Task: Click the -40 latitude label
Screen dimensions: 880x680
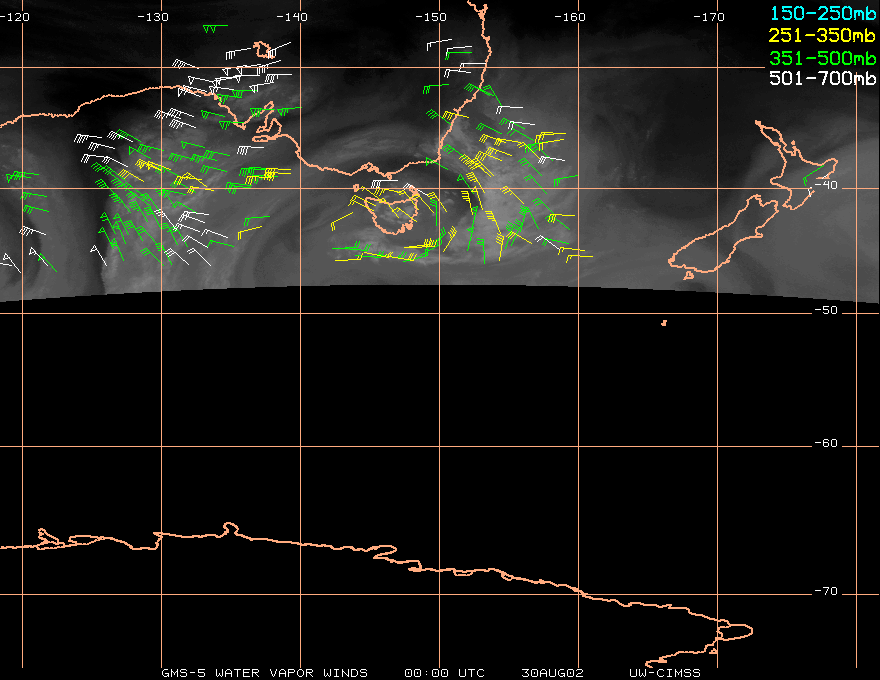Action: click(x=826, y=185)
